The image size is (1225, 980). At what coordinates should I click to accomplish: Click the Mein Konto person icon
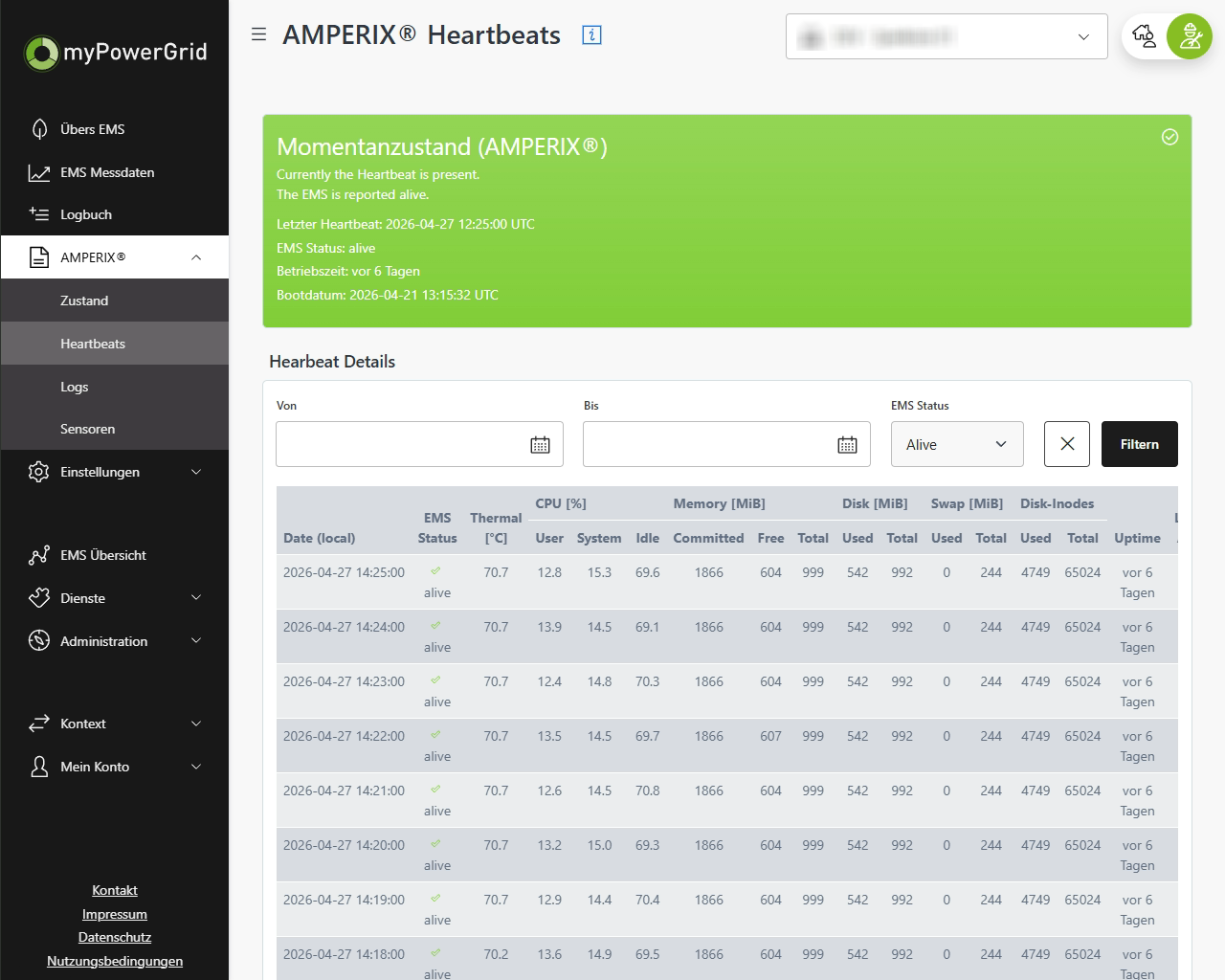click(39, 767)
